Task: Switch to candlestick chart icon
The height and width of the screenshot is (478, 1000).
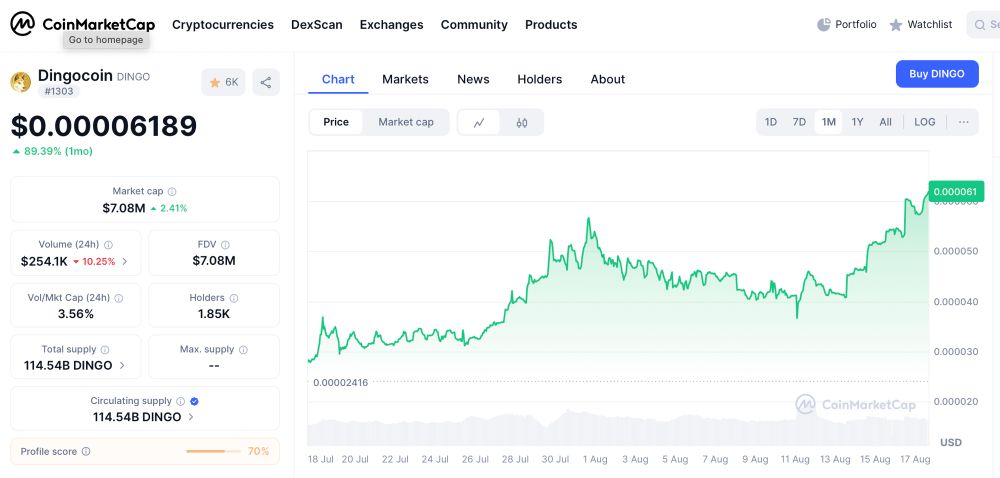Action: tap(522, 122)
